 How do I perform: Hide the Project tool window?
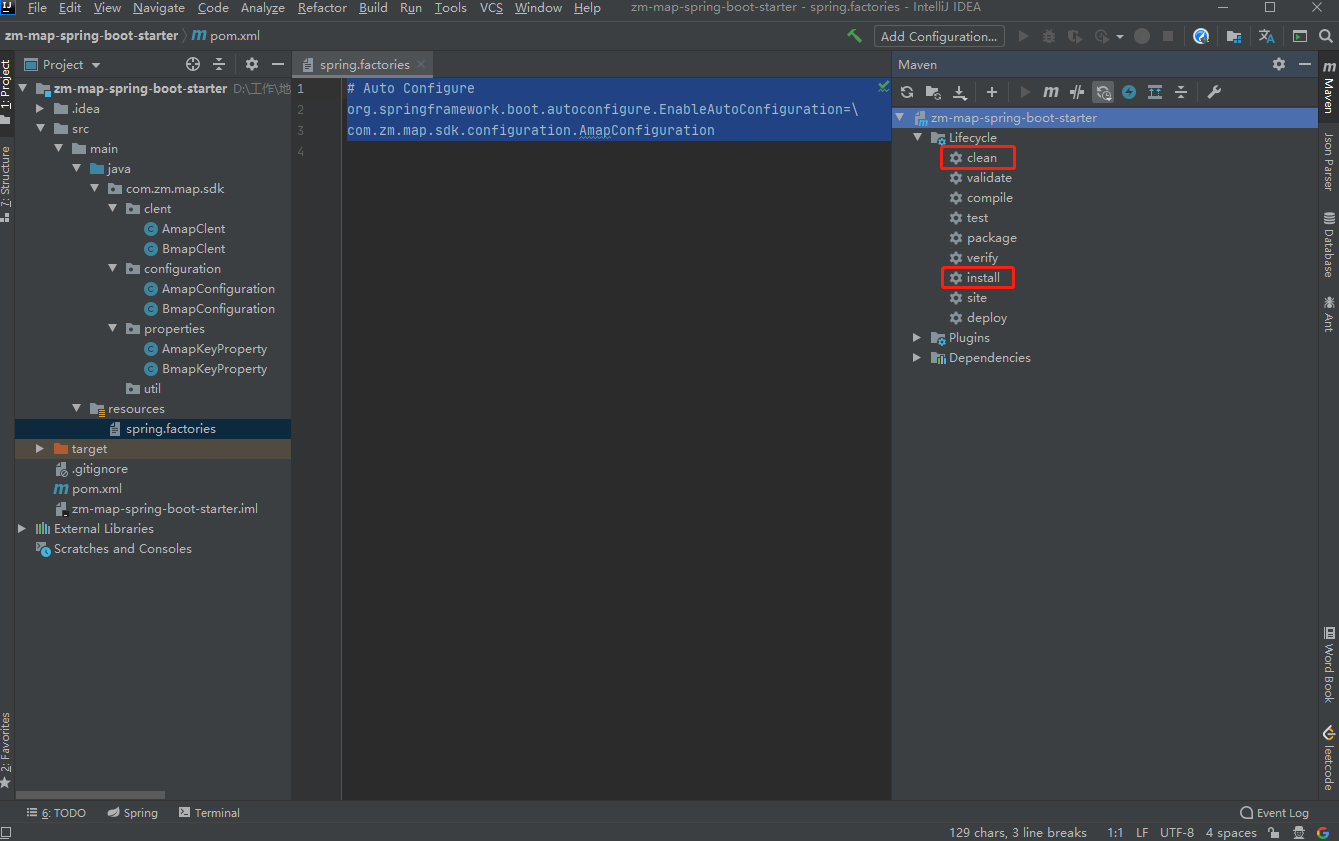coord(277,64)
